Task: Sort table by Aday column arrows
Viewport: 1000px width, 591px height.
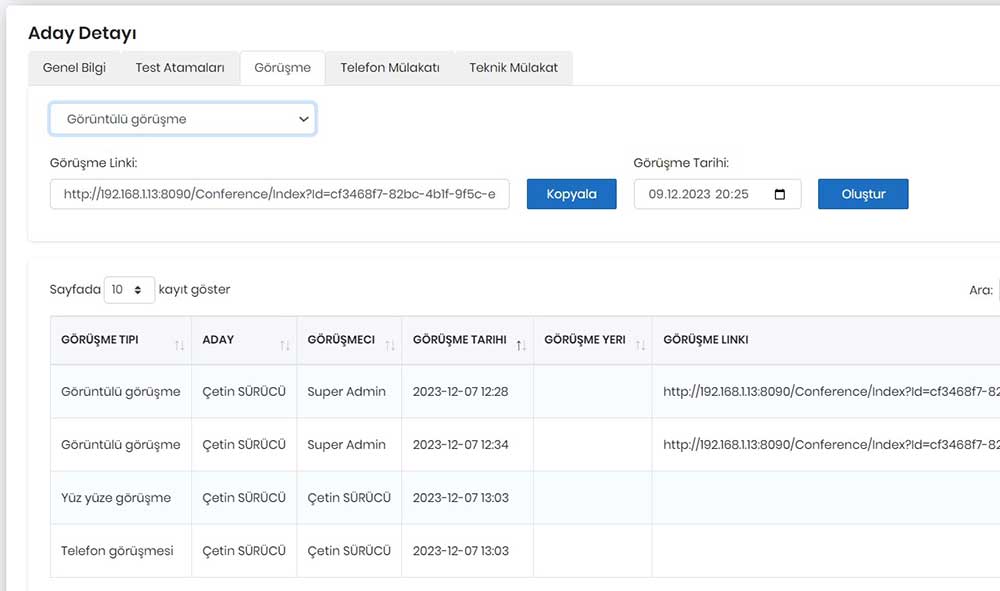Action: tap(284, 345)
